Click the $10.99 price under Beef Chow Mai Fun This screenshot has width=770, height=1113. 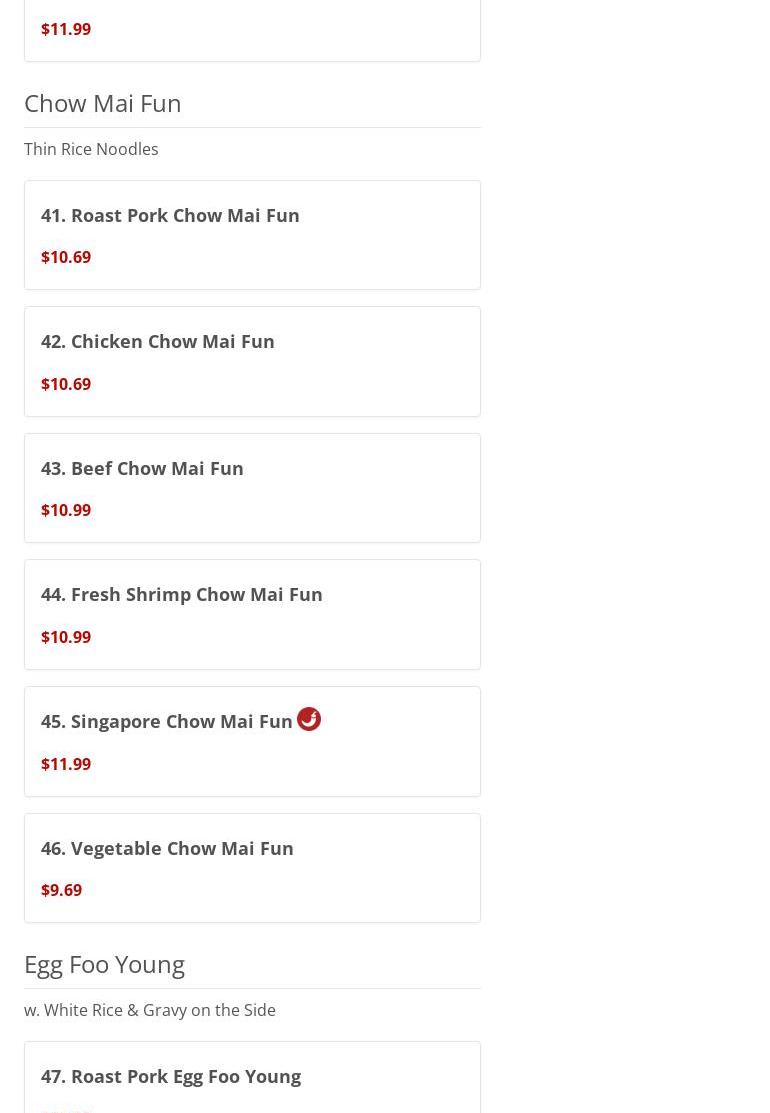click(x=66, y=510)
